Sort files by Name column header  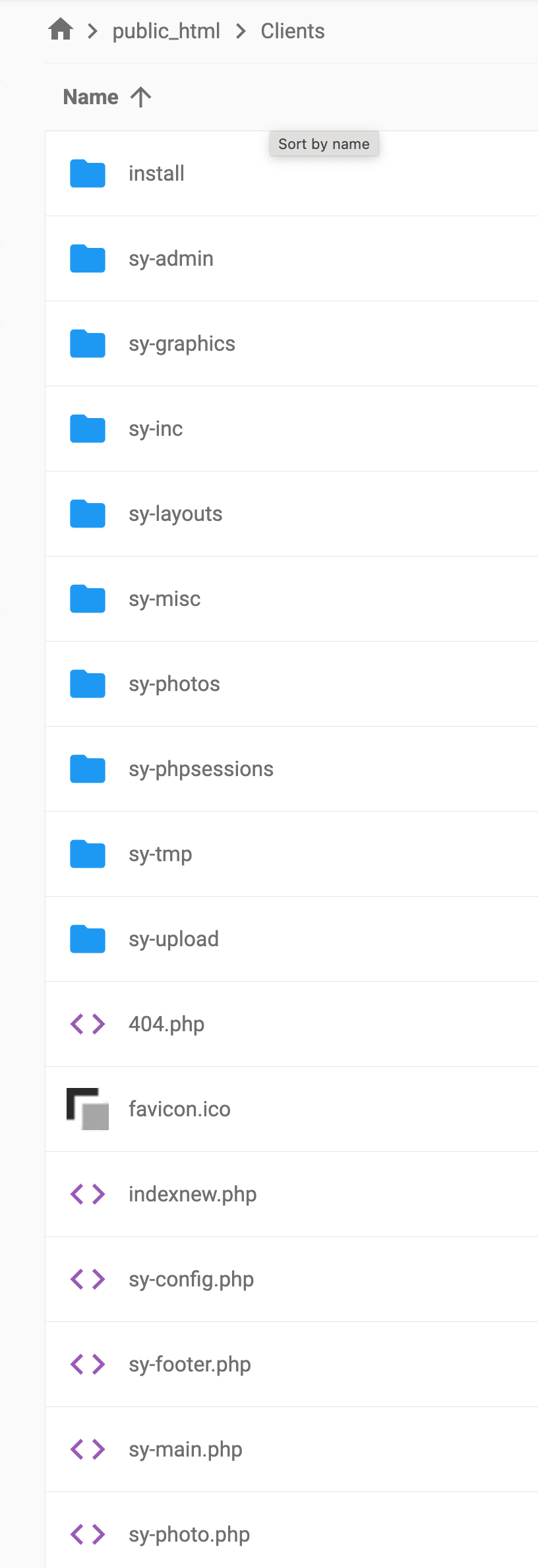pyautogui.click(x=91, y=98)
